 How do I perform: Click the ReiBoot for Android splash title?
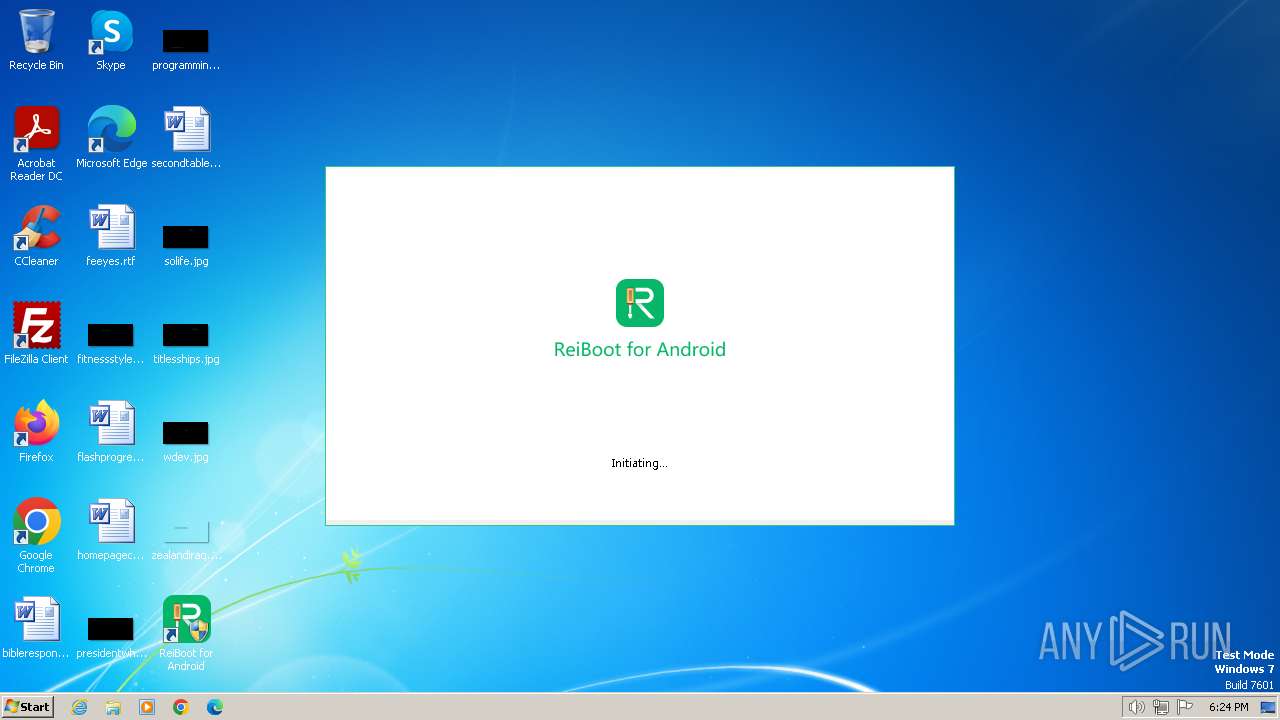(x=640, y=349)
